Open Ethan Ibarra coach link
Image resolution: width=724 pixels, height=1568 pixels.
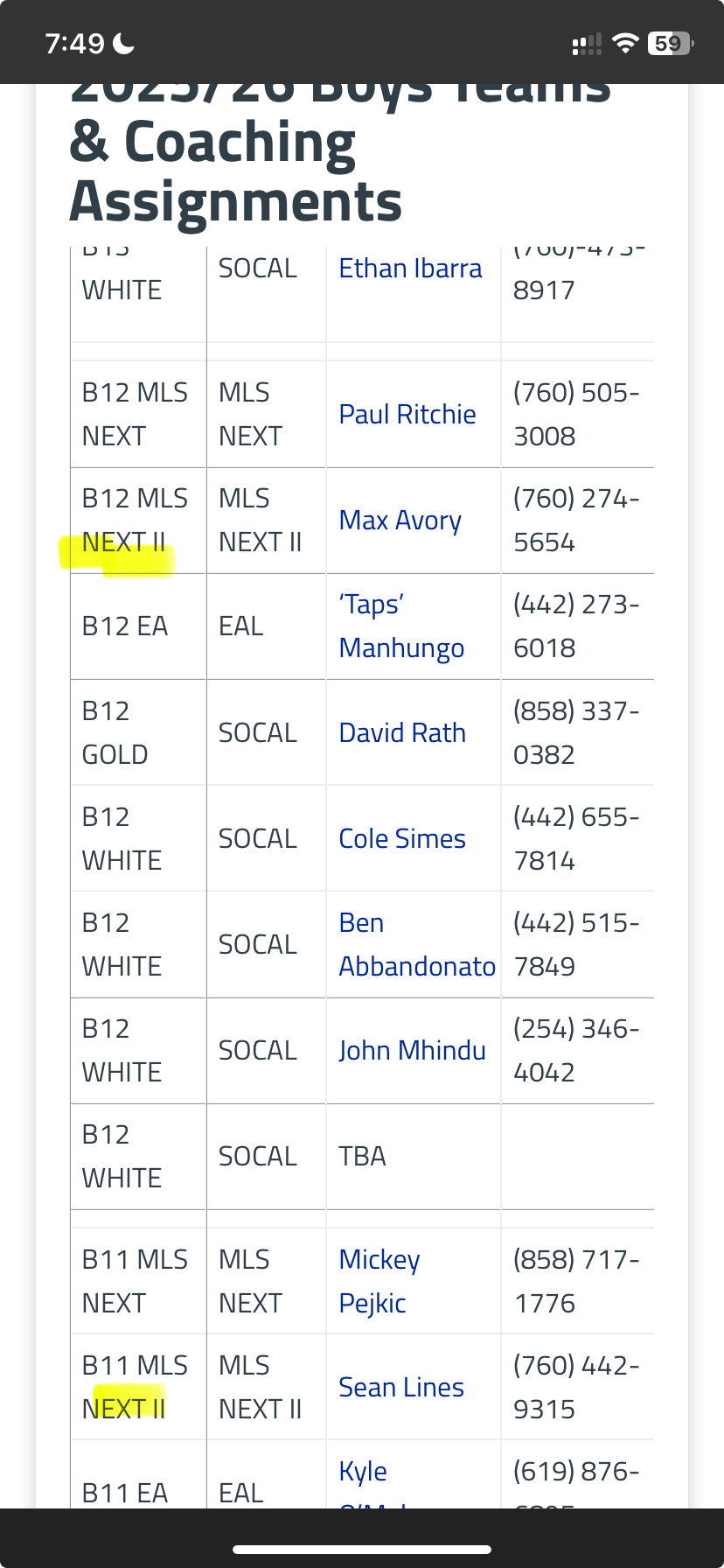(410, 269)
